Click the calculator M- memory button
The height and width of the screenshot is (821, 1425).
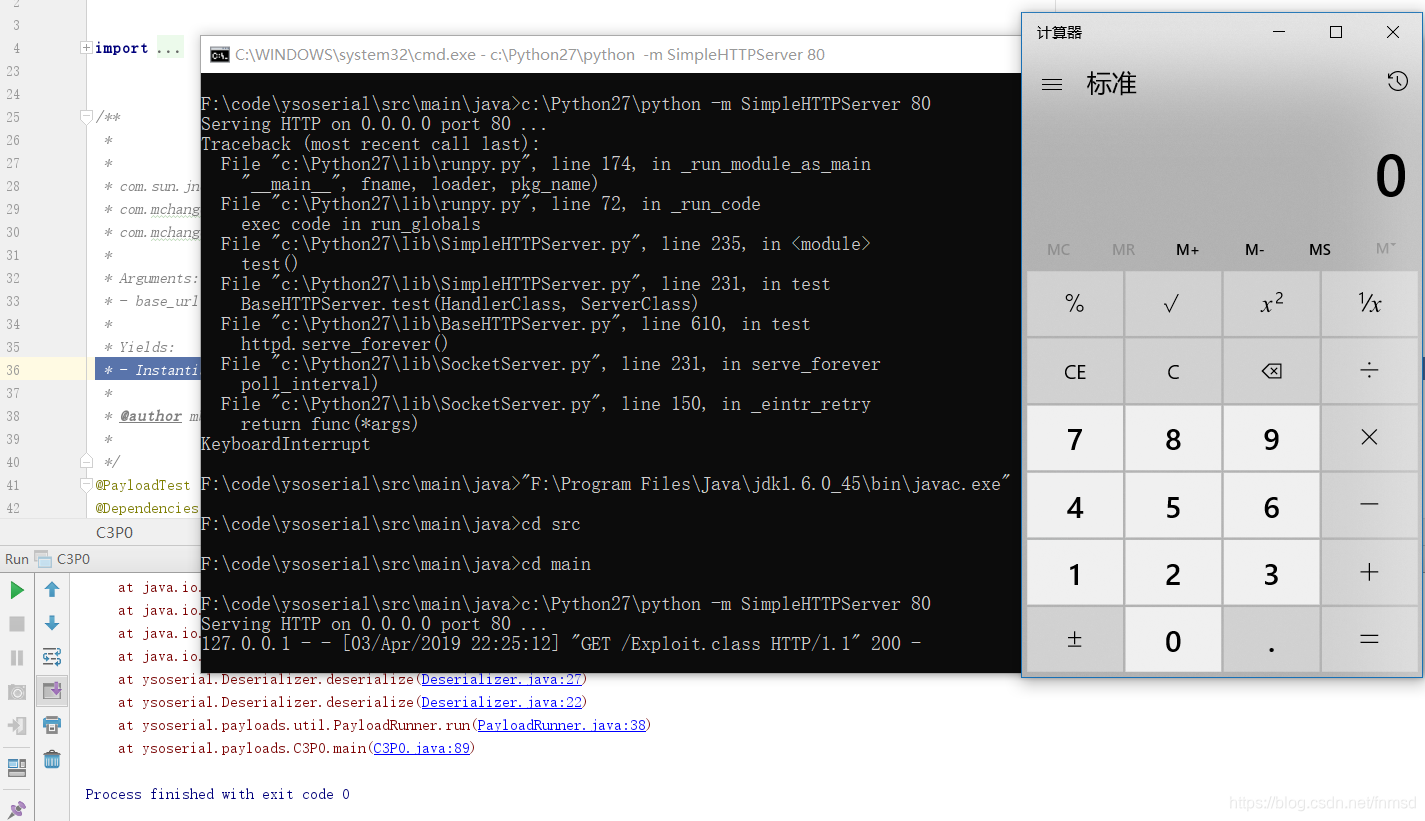1254,250
